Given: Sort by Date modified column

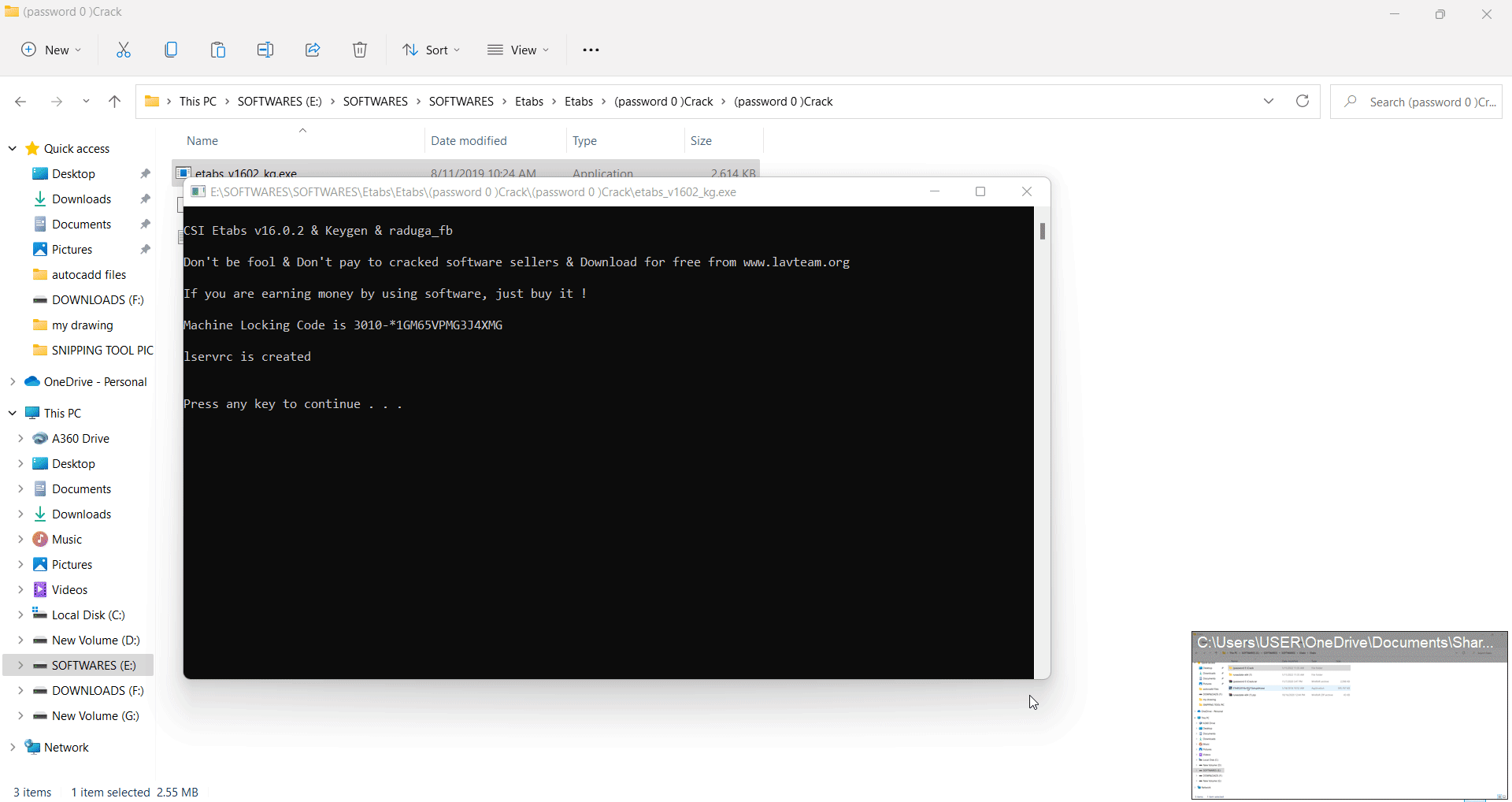Looking at the screenshot, I should click(x=469, y=141).
